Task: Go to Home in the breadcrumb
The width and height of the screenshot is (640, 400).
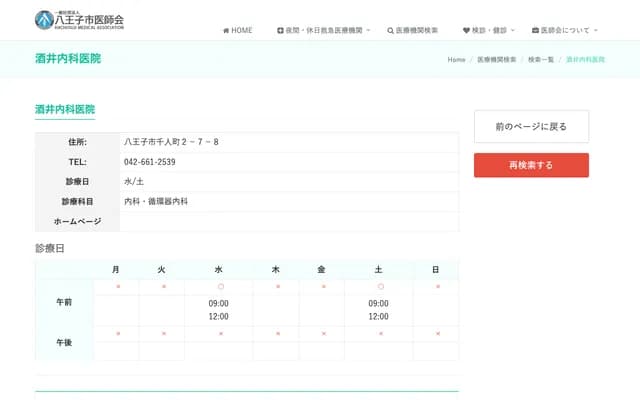Action: pos(456,60)
